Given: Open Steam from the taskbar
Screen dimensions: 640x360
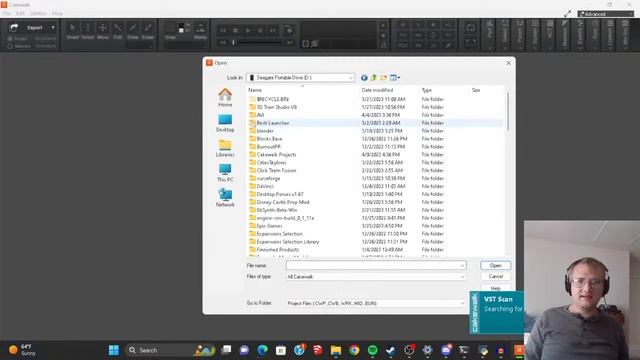Looking at the screenshot, I should (x=391, y=350).
